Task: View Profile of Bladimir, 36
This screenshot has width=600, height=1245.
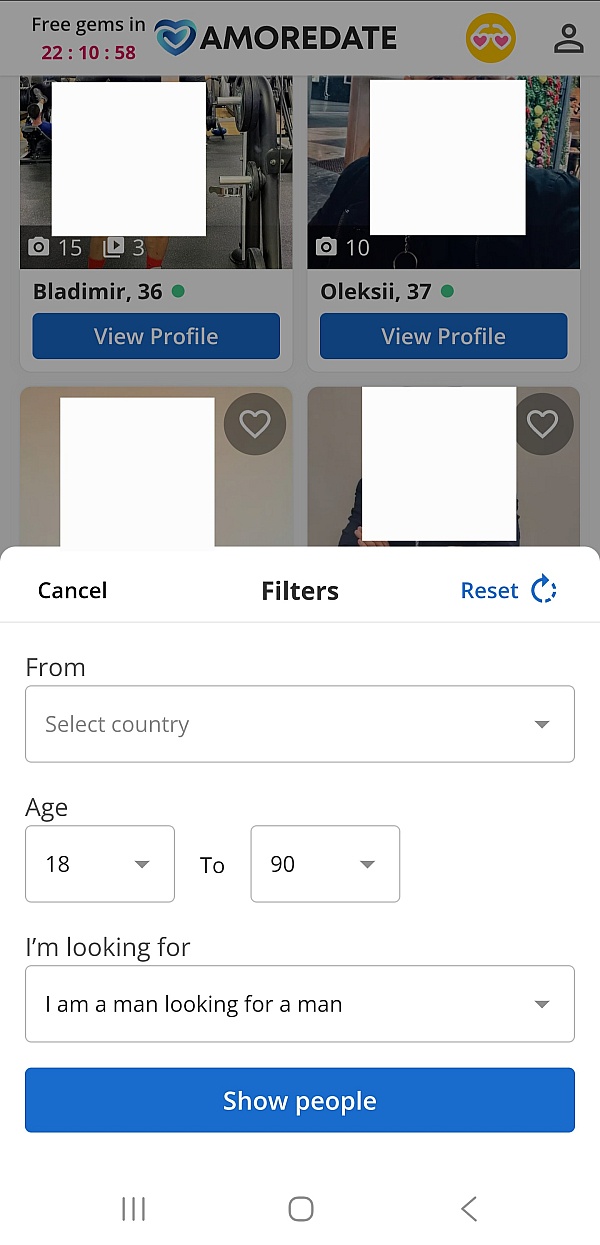Action: (x=156, y=336)
